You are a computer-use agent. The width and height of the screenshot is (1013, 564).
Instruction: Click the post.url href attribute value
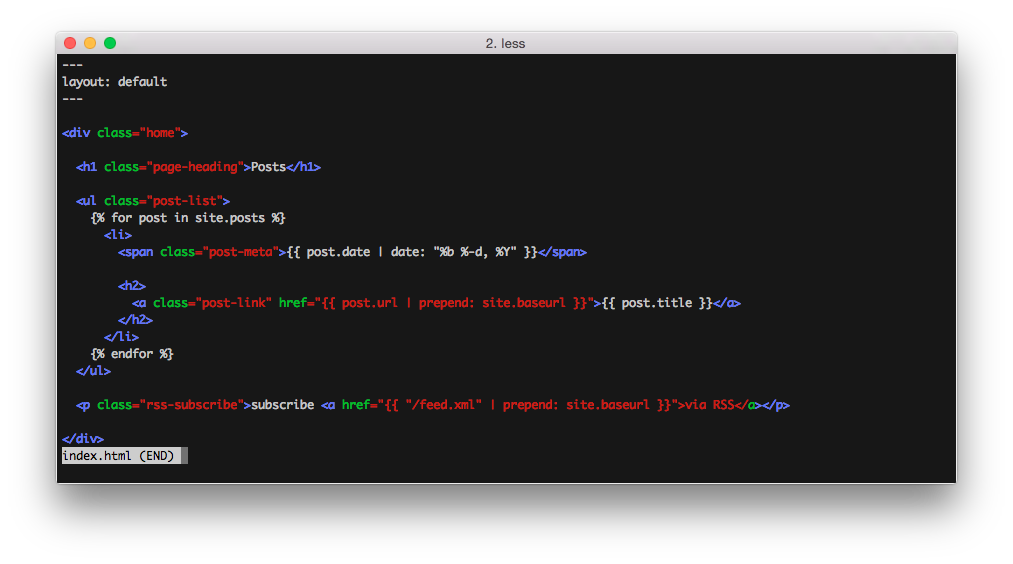click(x=454, y=303)
